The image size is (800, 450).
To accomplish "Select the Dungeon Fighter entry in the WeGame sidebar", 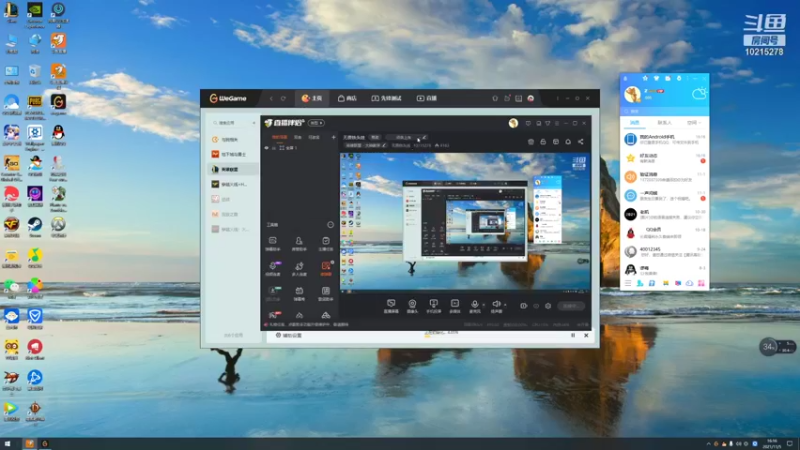I will coord(231,154).
